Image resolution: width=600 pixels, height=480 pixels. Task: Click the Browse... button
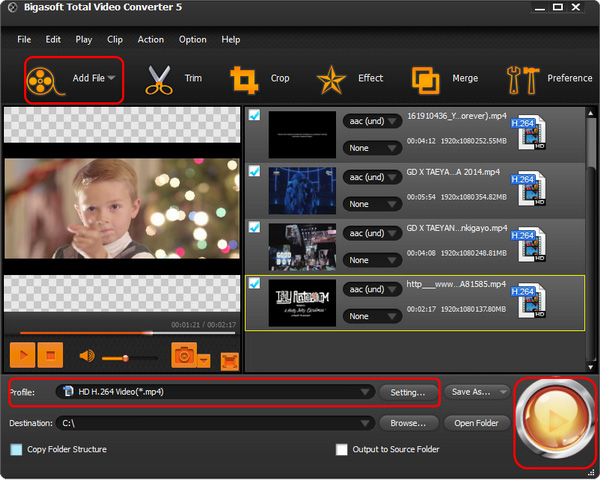[408, 423]
